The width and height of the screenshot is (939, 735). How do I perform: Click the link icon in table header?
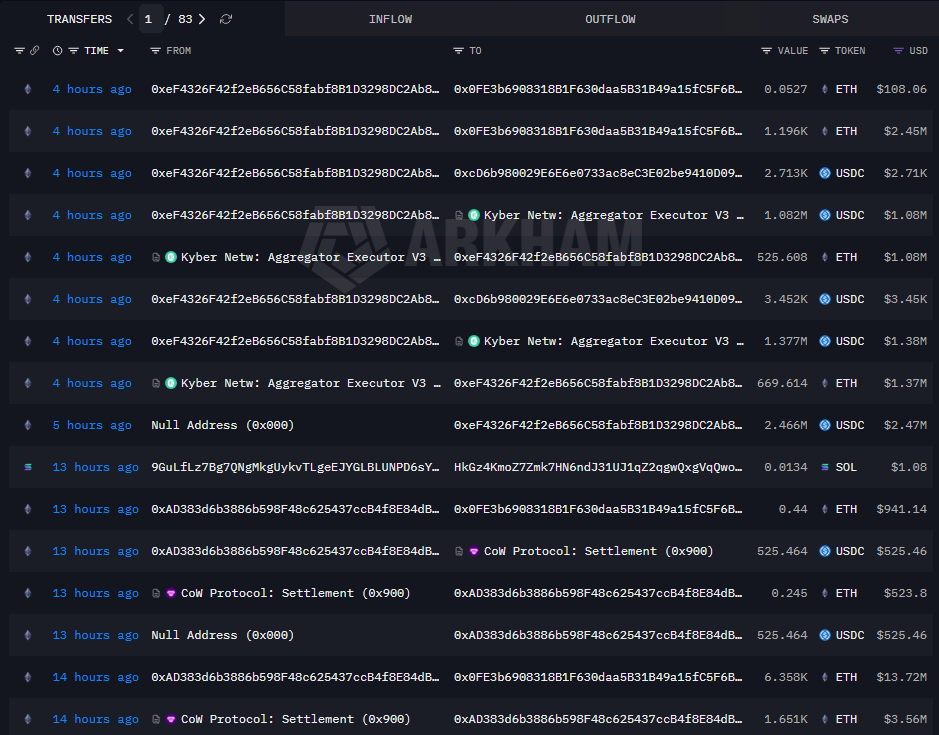click(35, 51)
